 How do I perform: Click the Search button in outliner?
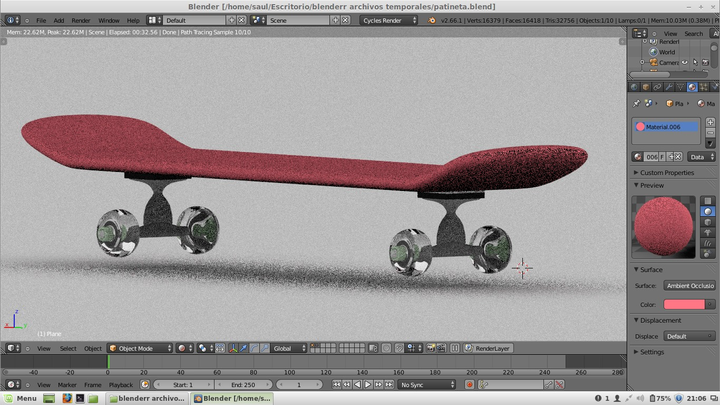(693, 33)
